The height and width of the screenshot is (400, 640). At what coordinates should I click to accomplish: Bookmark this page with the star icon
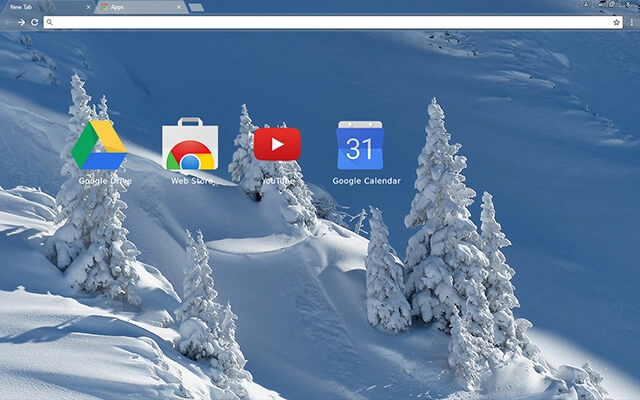click(x=616, y=22)
